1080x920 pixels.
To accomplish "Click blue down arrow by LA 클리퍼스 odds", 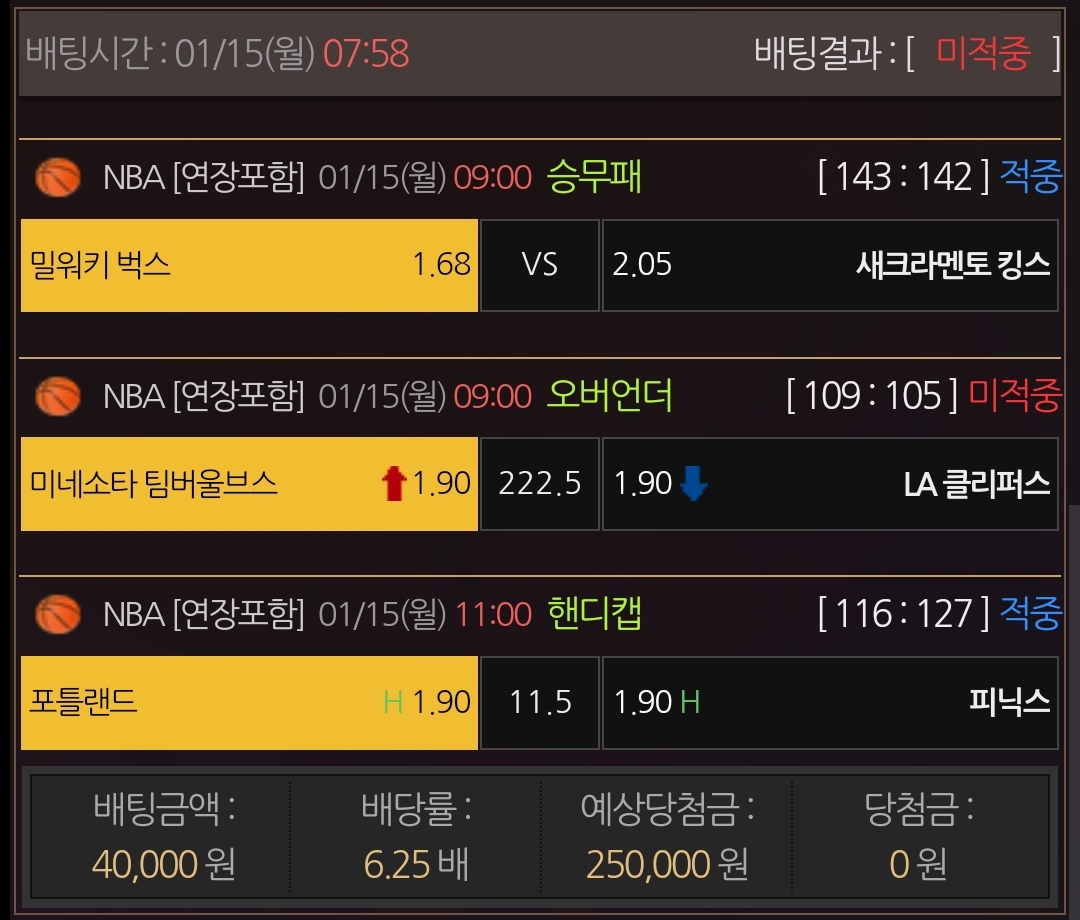I will (694, 483).
